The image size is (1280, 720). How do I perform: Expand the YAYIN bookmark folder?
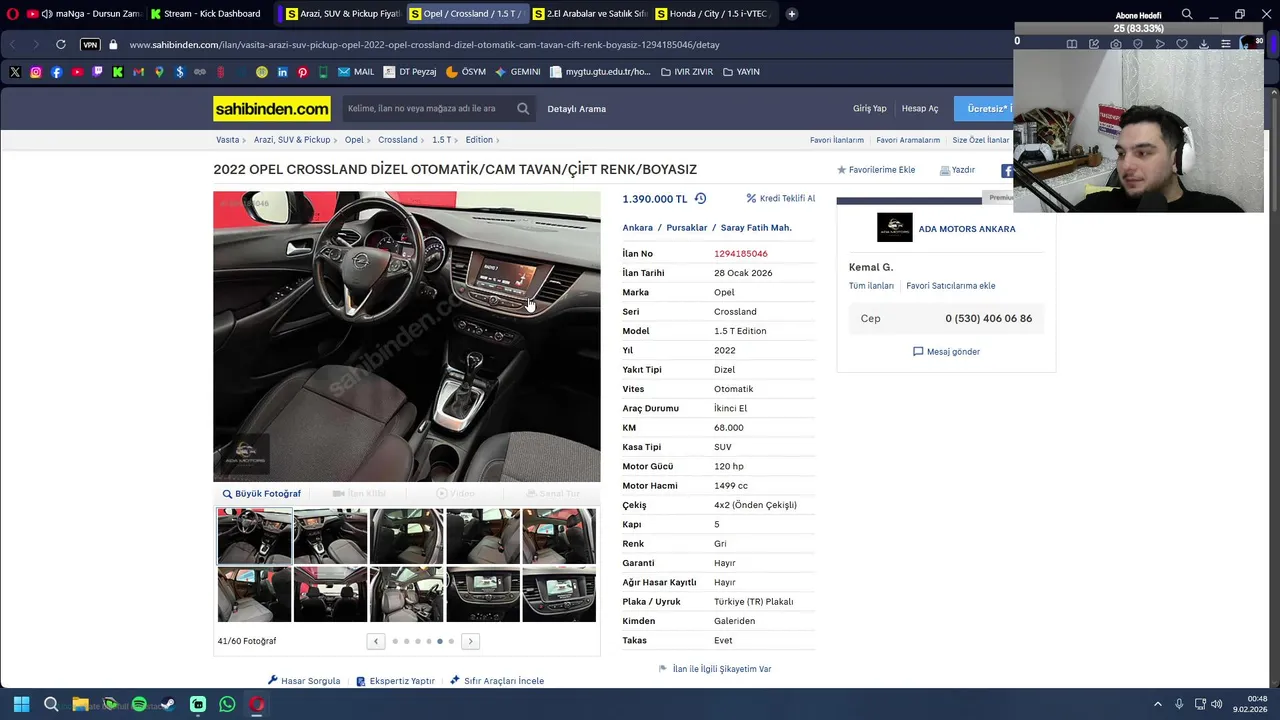(741, 72)
